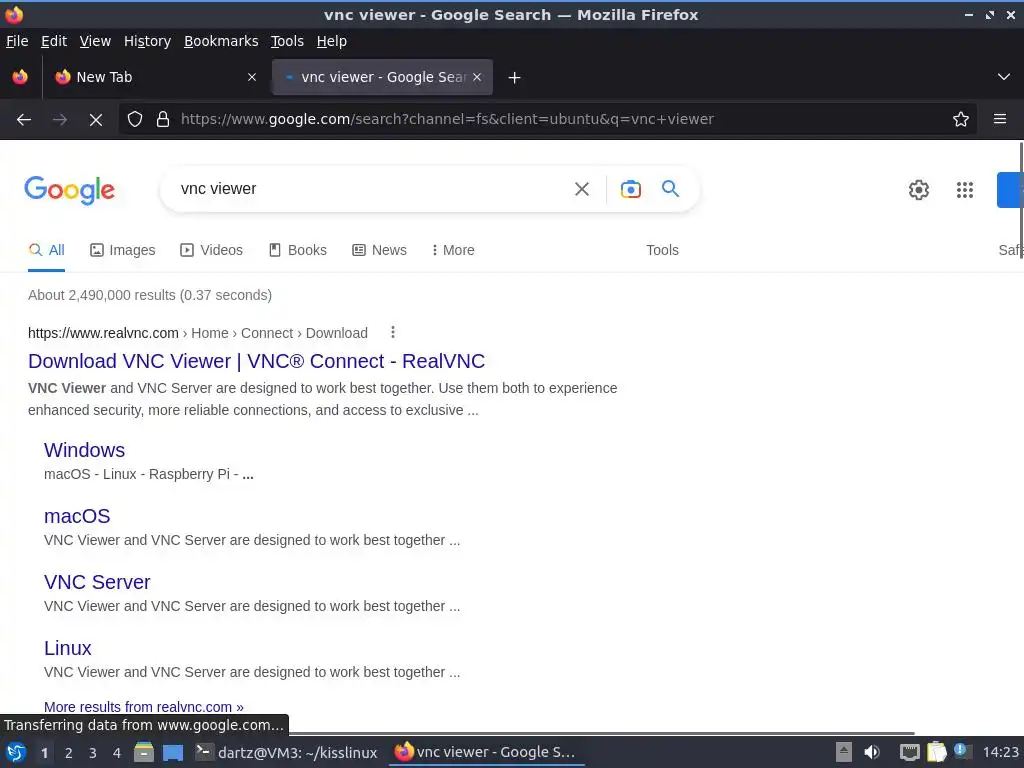Search by image with camera icon
The image size is (1024, 768).
pos(630,189)
